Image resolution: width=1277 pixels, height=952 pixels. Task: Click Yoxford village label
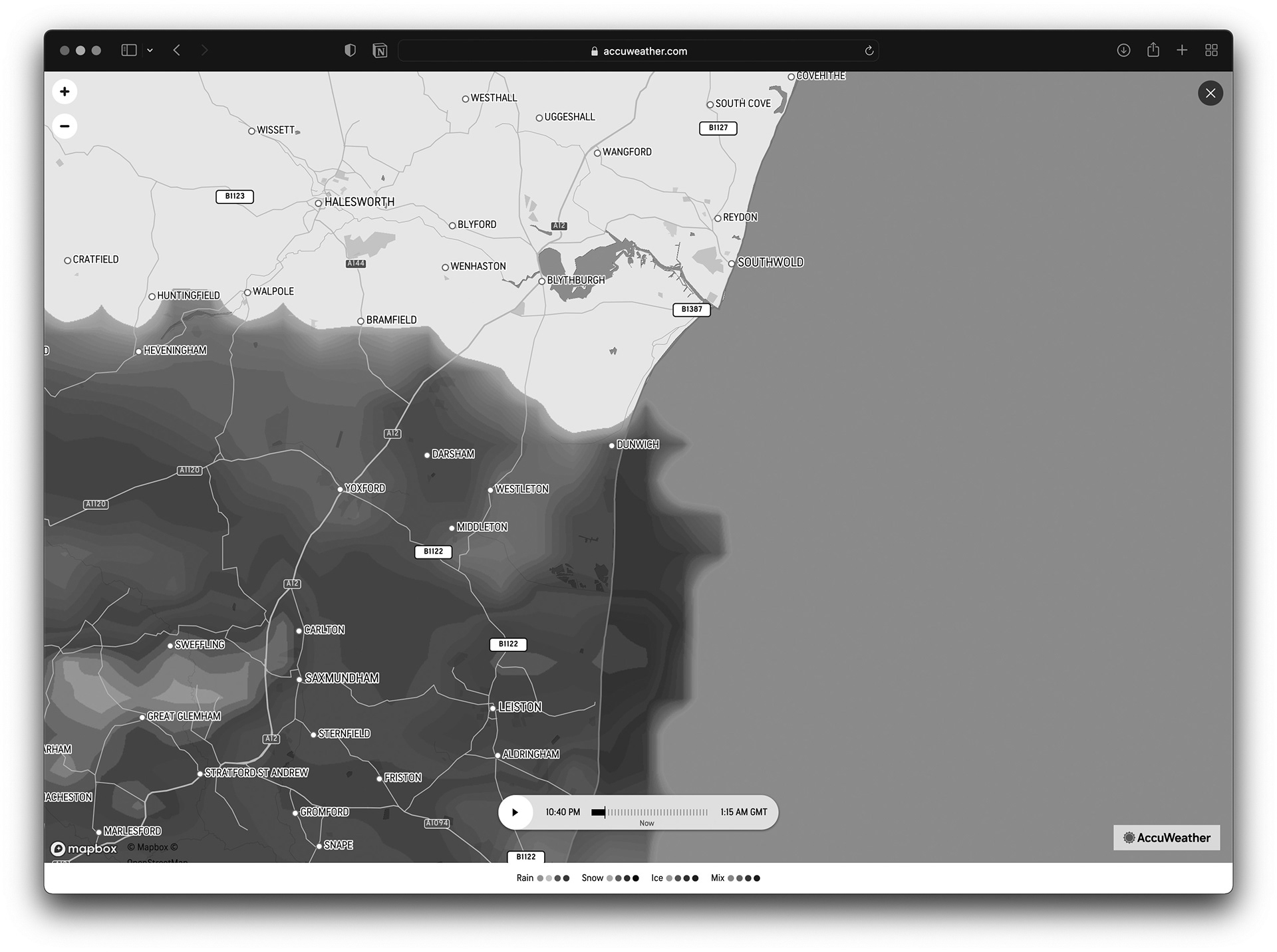[365, 489]
